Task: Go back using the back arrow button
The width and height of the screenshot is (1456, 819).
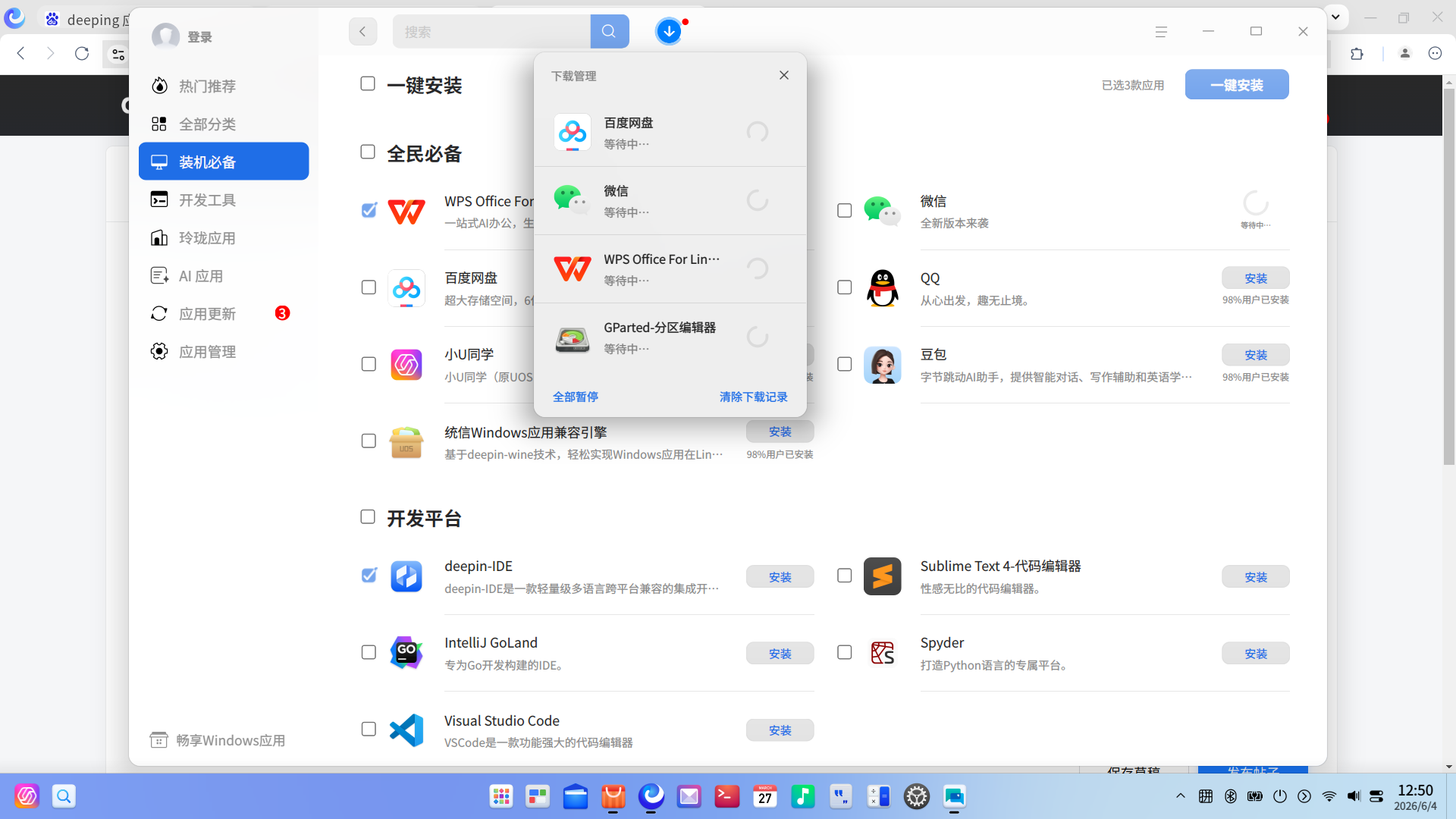Action: (x=362, y=32)
